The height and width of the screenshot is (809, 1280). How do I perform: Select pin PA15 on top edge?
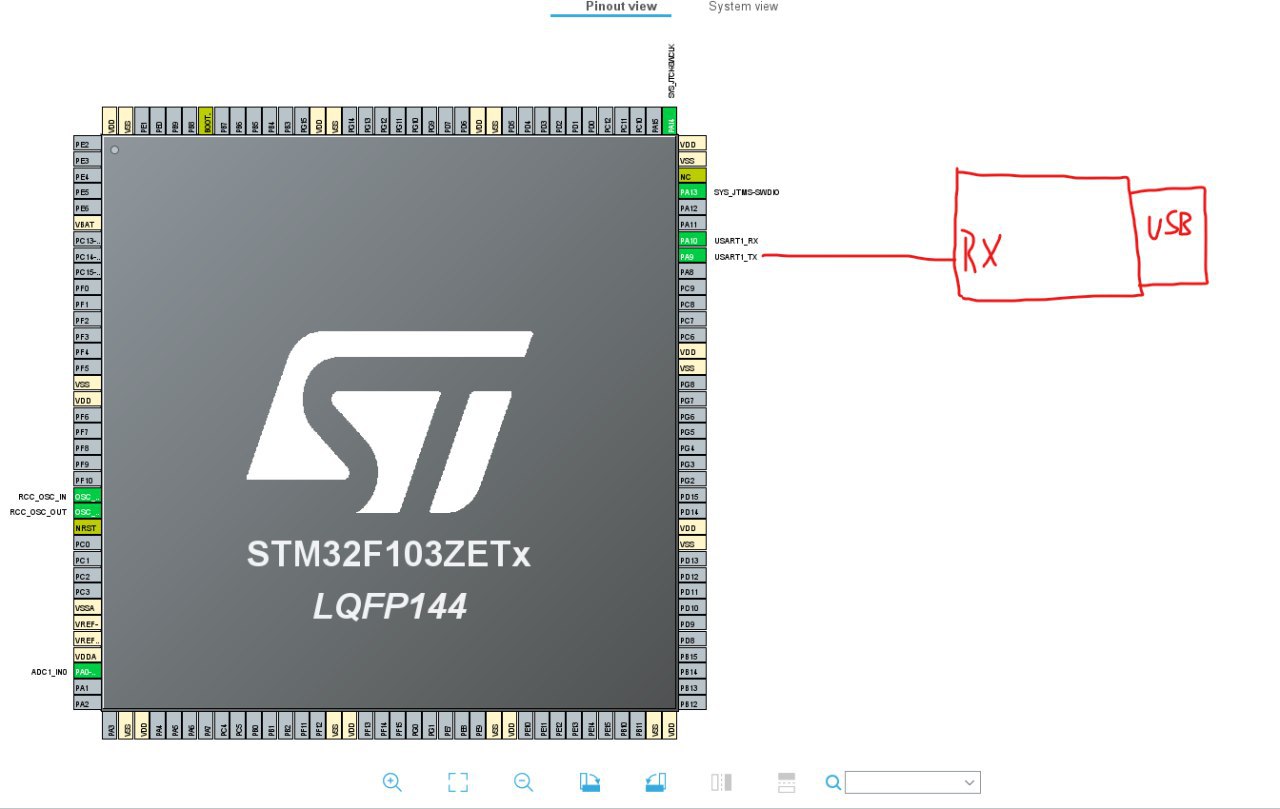[x=654, y=121]
